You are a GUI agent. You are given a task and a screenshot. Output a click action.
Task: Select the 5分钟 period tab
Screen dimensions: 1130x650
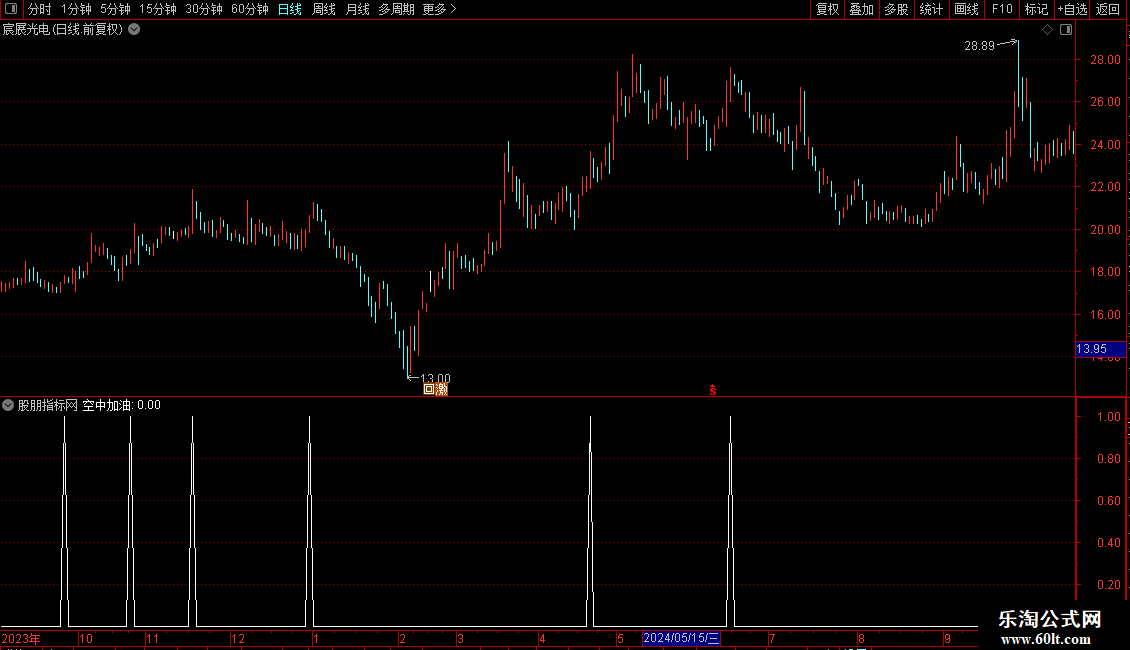115,9
